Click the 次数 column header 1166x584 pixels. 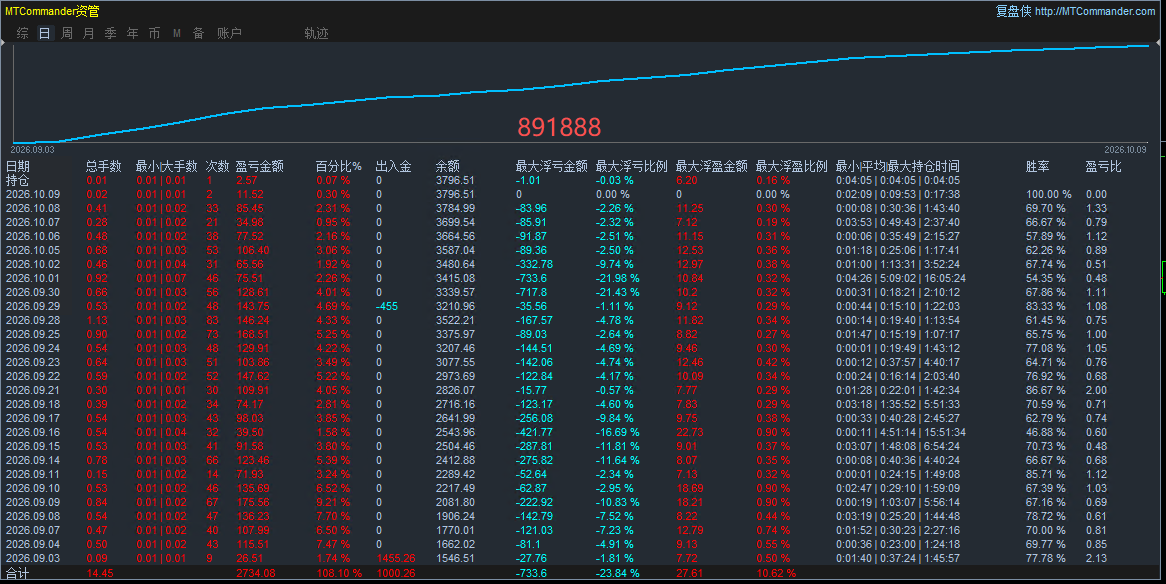[x=217, y=166]
